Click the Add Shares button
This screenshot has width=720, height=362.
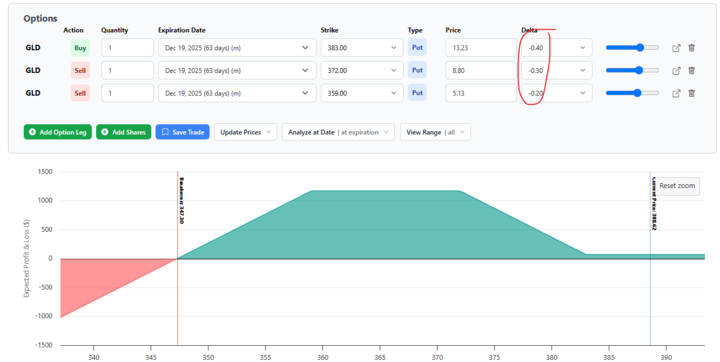(124, 132)
